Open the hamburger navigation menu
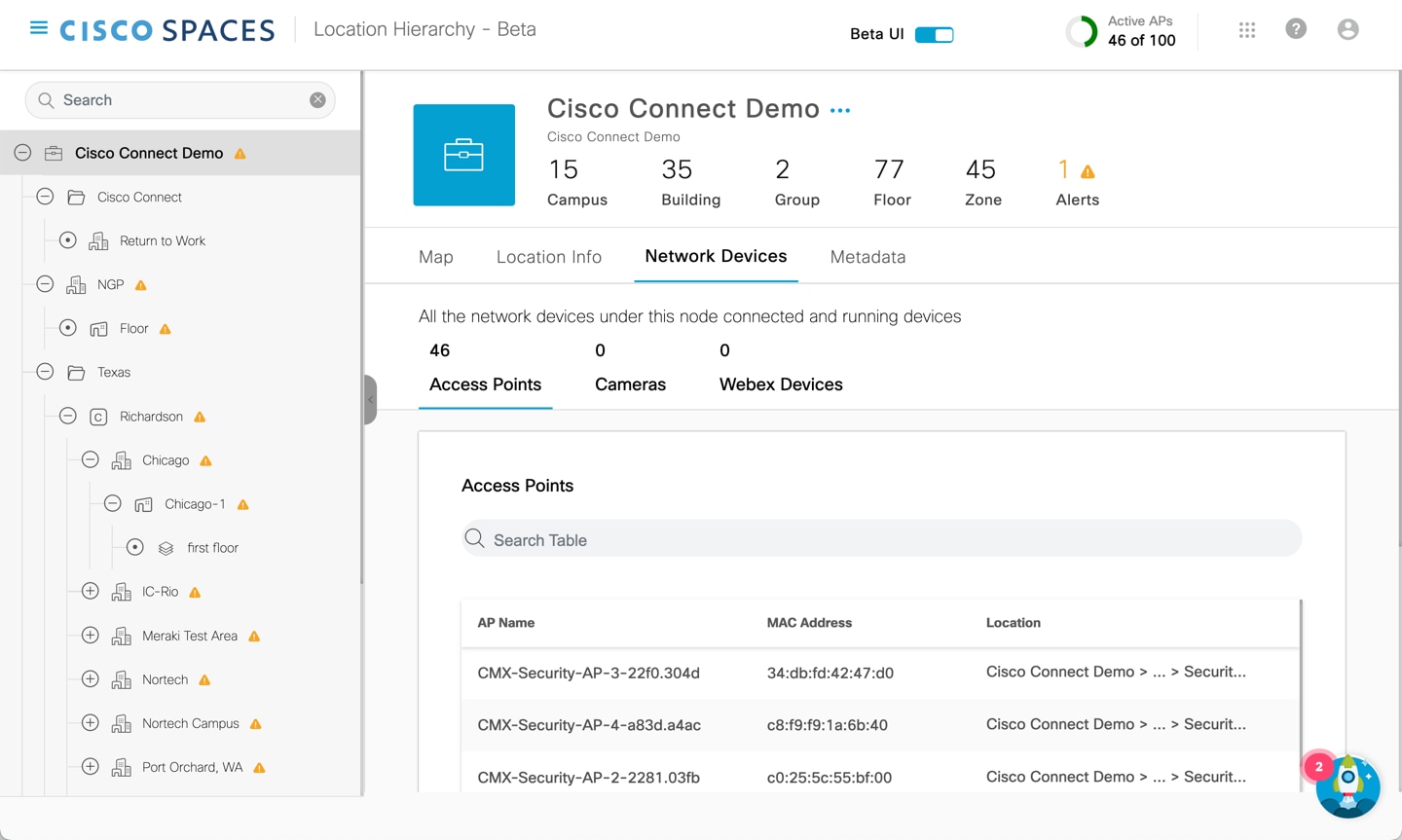The height and width of the screenshot is (840, 1402). click(x=39, y=28)
